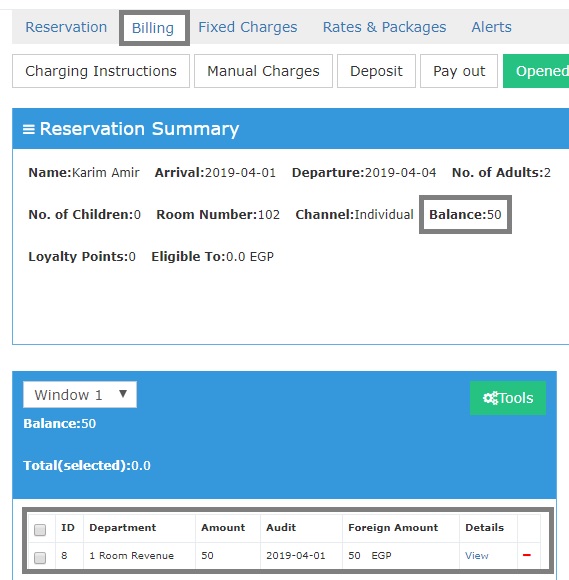Image resolution: width=569 pixels, height=580 pixels.
Task: Click the Departure:2019-04-04 field
Action: click(364, 173)
